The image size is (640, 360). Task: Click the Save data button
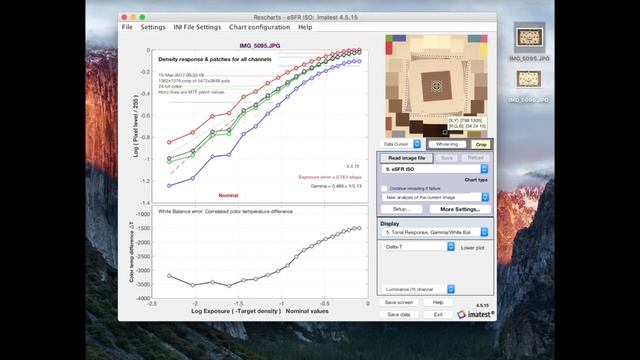(x=399, y=315)
